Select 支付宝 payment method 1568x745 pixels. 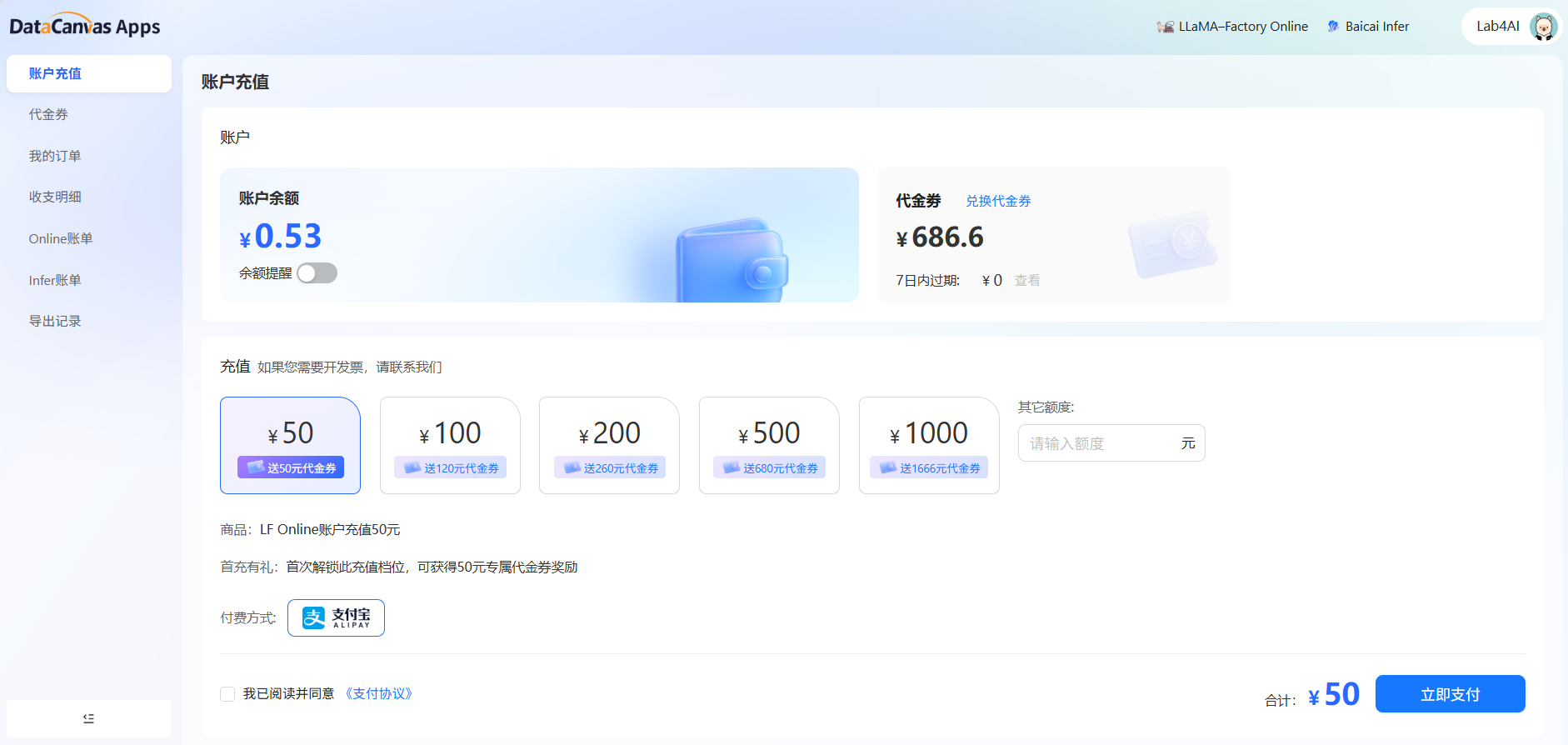pyautogui.click(x=336, y=617)
